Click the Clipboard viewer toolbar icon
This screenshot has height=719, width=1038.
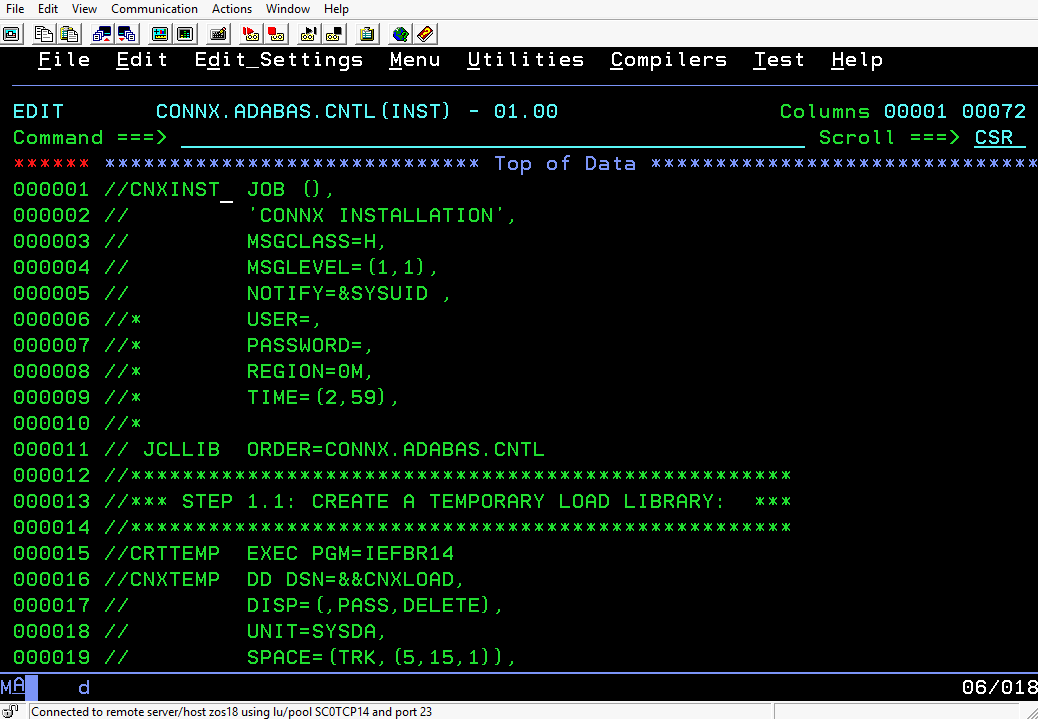(367, 34)
